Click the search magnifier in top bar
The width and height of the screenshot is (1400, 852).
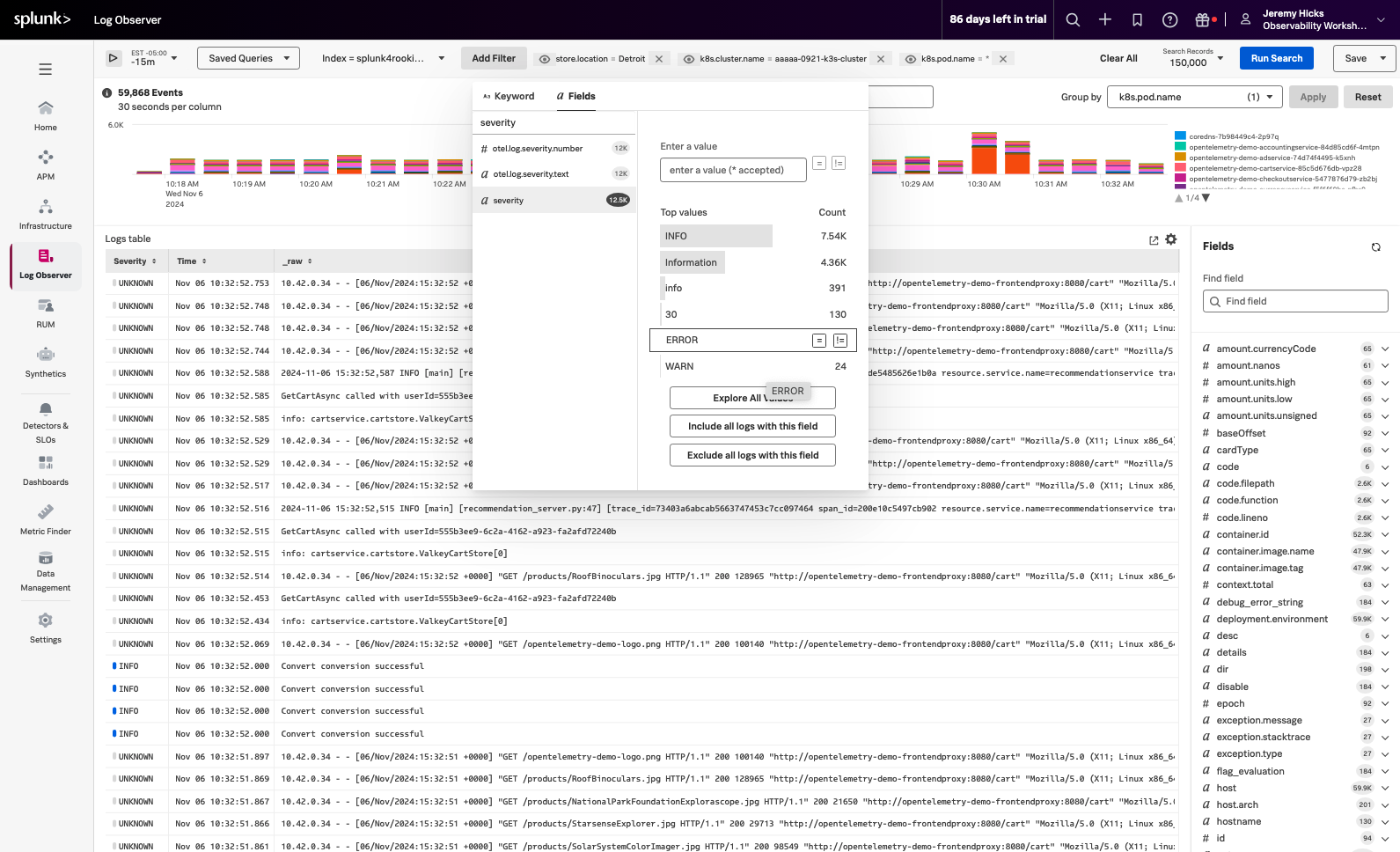[x=1073, y=19]
